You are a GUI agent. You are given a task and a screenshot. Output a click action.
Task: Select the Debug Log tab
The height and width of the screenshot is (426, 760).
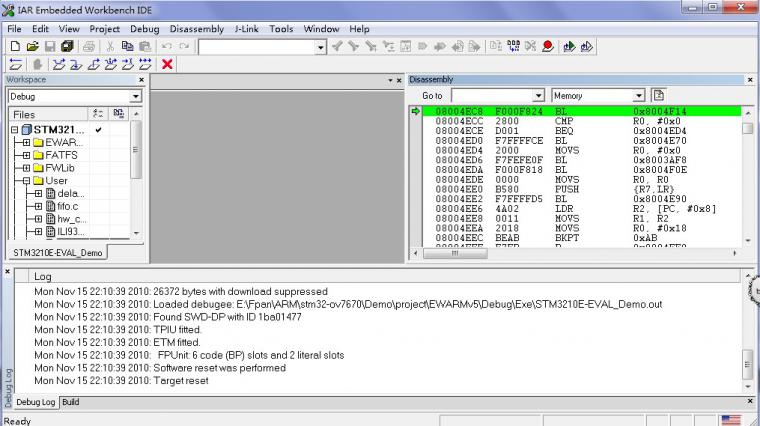point(35,402)
